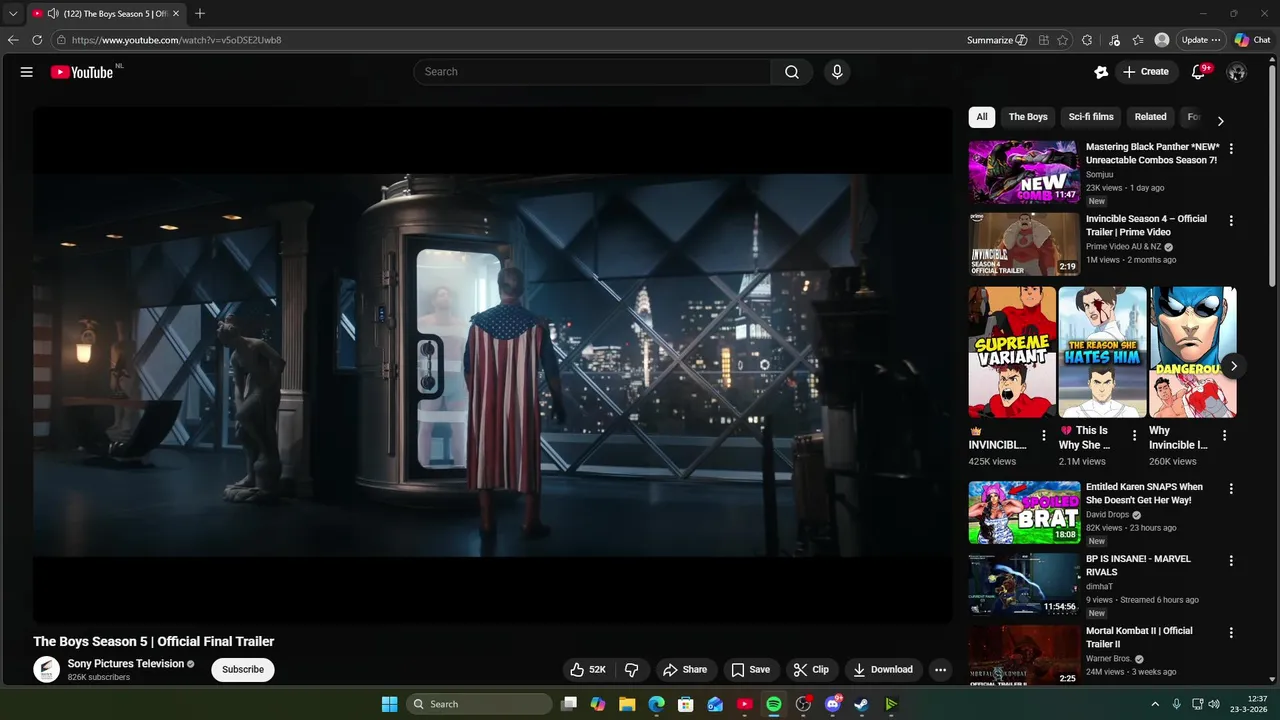1280x720 pixels.
Task: Open options for INVINCIBL... short
Action: pos(1044,436)
